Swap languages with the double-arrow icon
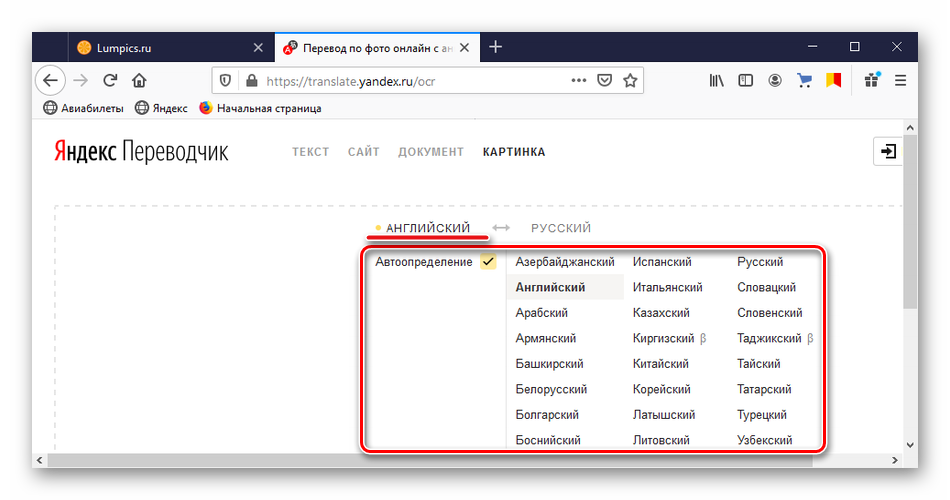This screenshot has width=950, height=500. pyautogui.click(x=501, y=228)
